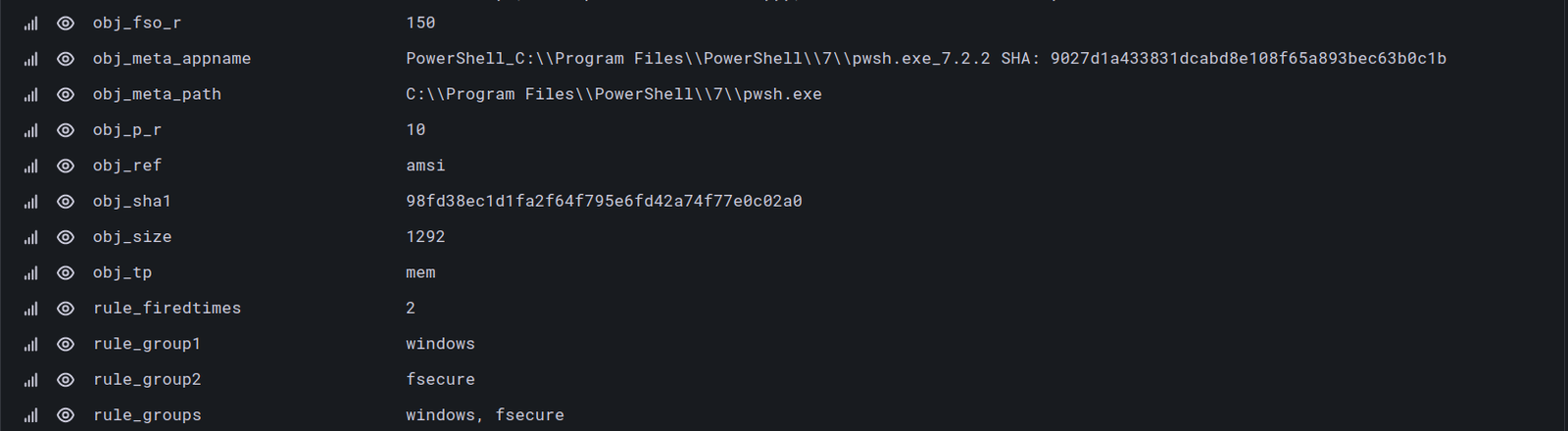1568x431 pixels.
Task: Toggle visibility of rule_group1 field
Action: pos(66,345)
